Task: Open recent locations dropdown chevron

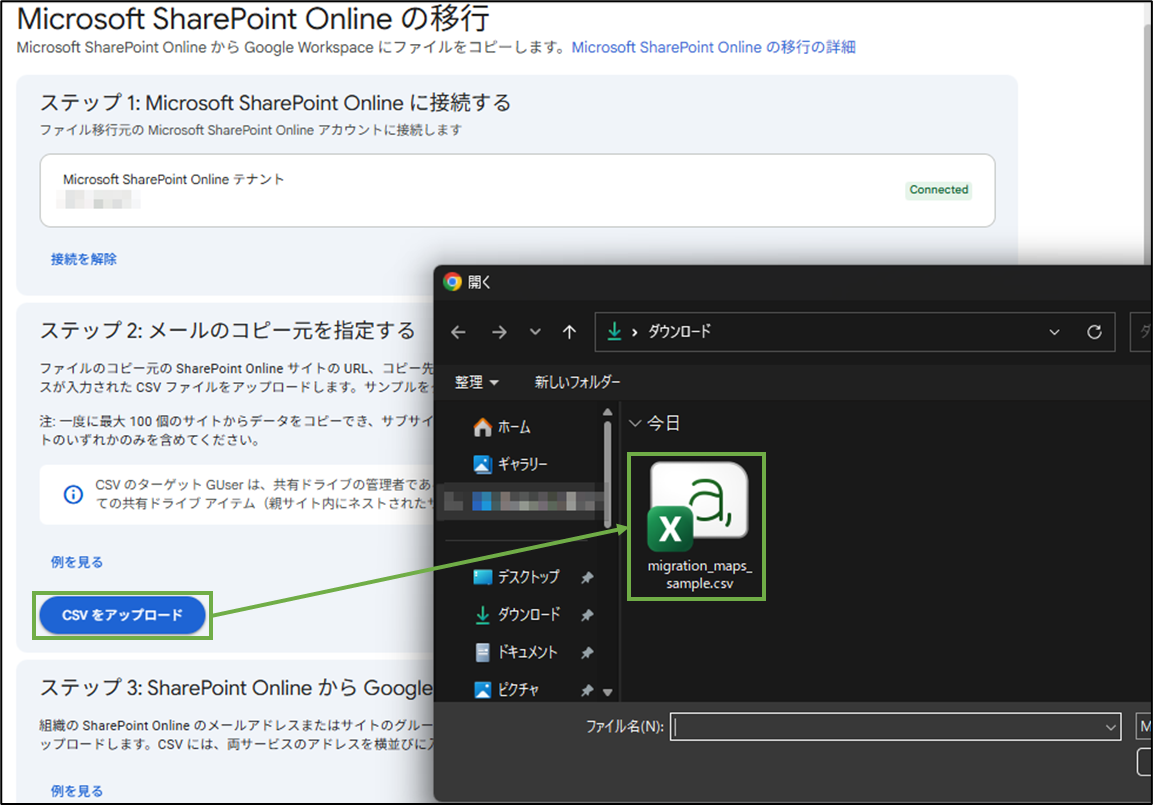Action: pos(535,332)
